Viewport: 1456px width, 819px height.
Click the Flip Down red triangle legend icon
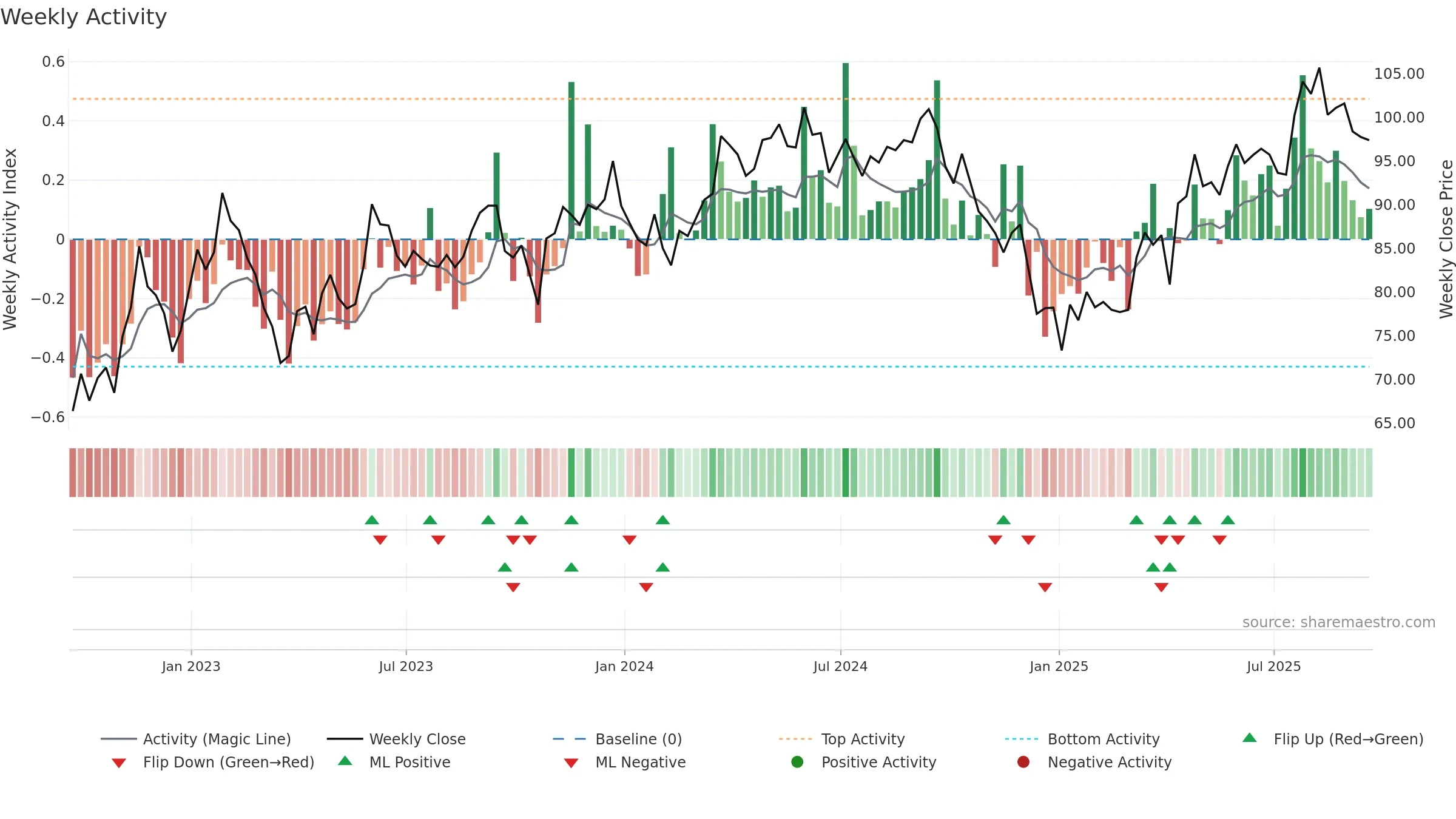[119, 763]
